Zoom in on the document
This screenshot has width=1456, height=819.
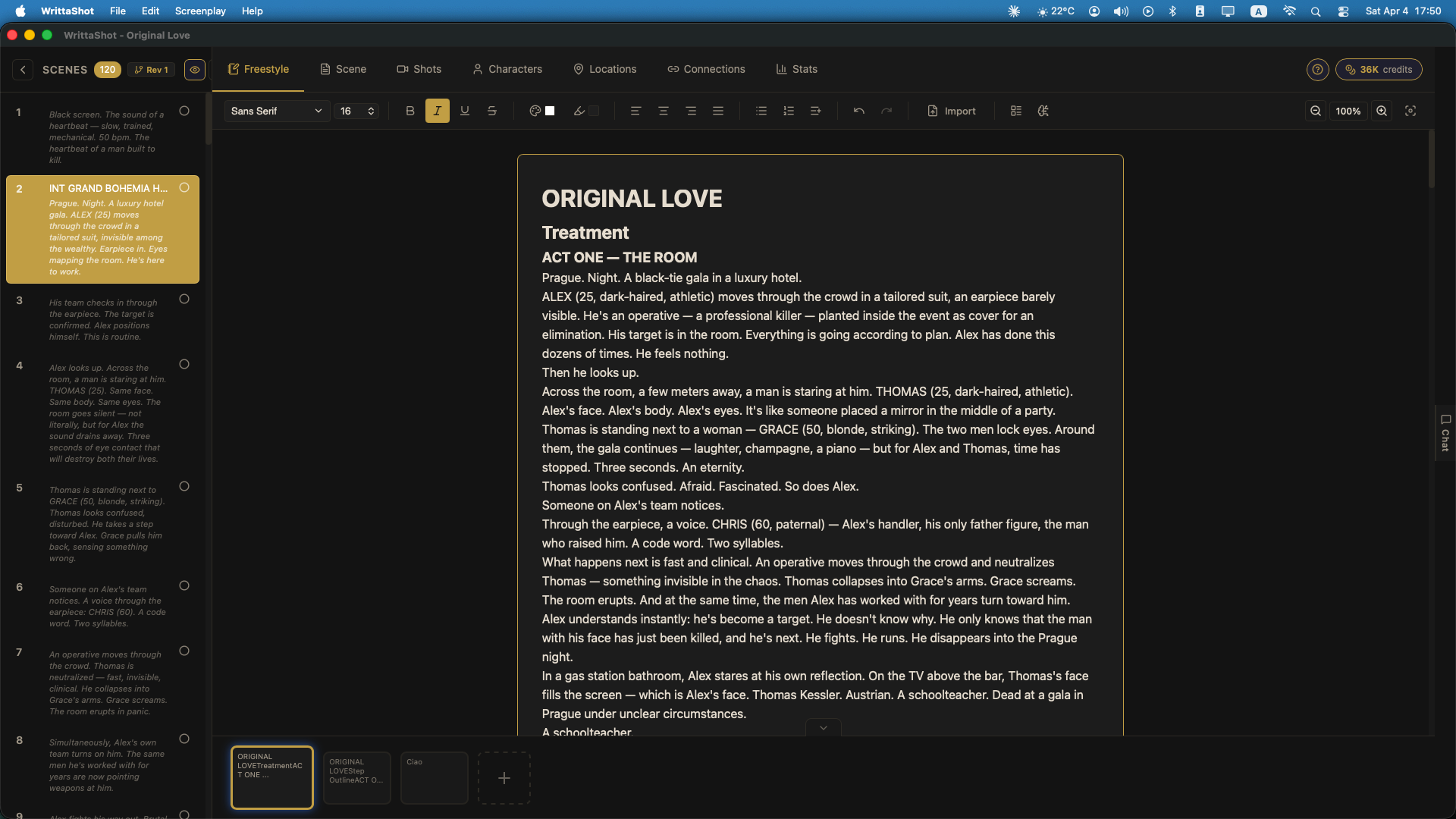[x=1382, y=111]
